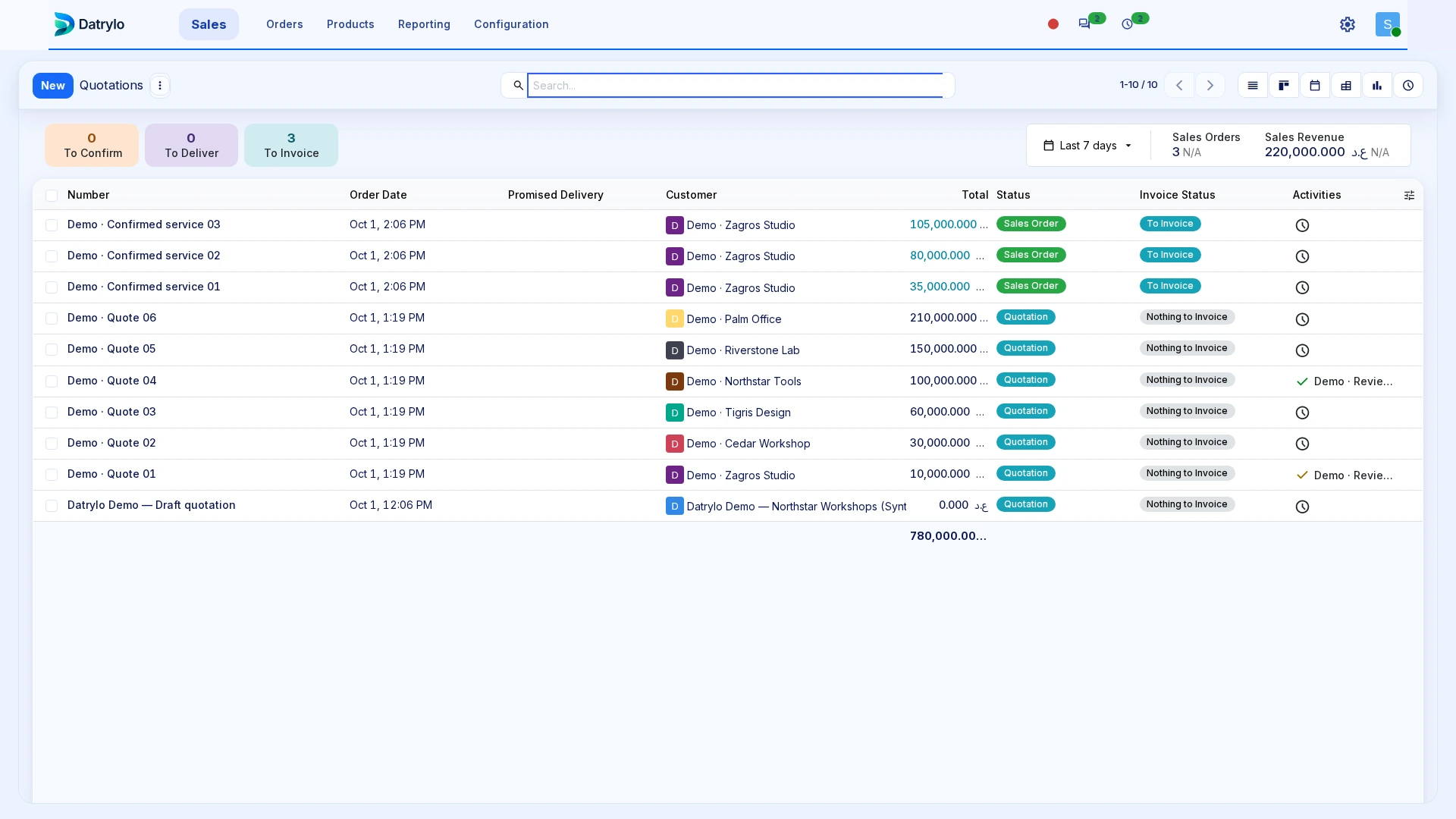Open the Demo · Quote 04 record
This screenshot has width=1456, height=819.
click(x=111, y=381)
